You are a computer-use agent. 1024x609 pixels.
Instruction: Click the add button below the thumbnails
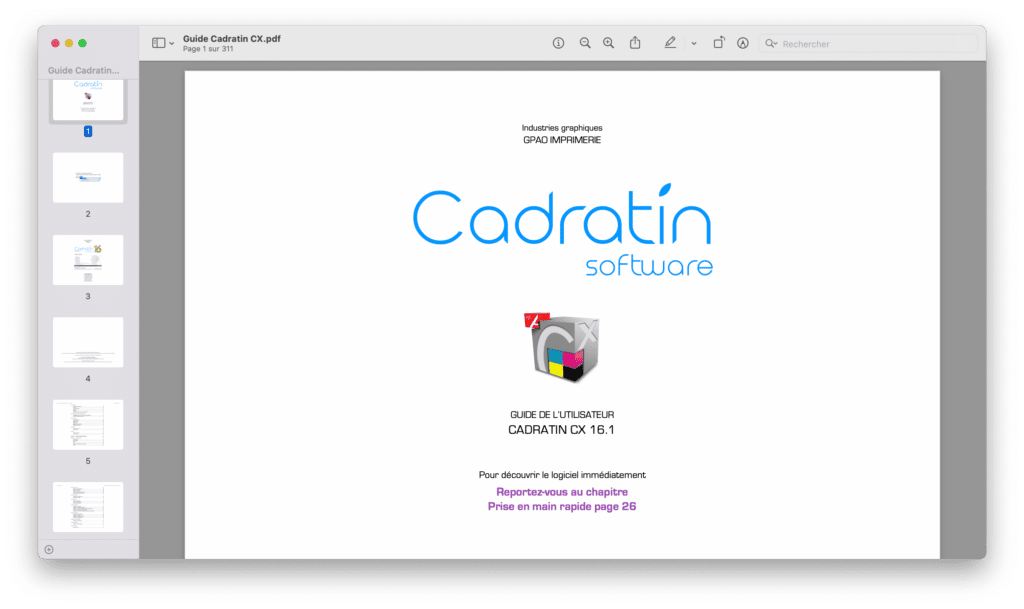pyautogui.click(x=49, y=549)
